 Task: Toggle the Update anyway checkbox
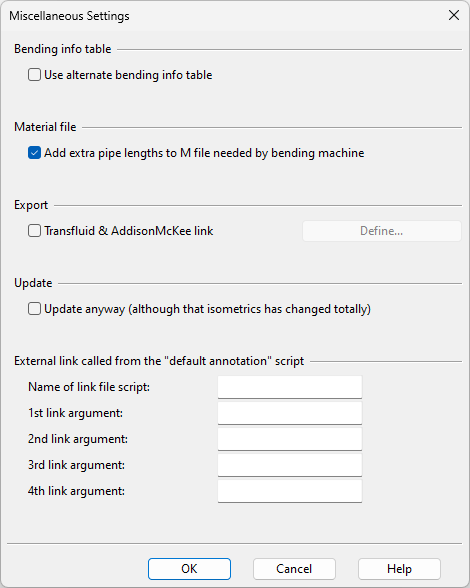tap(34, 309)
